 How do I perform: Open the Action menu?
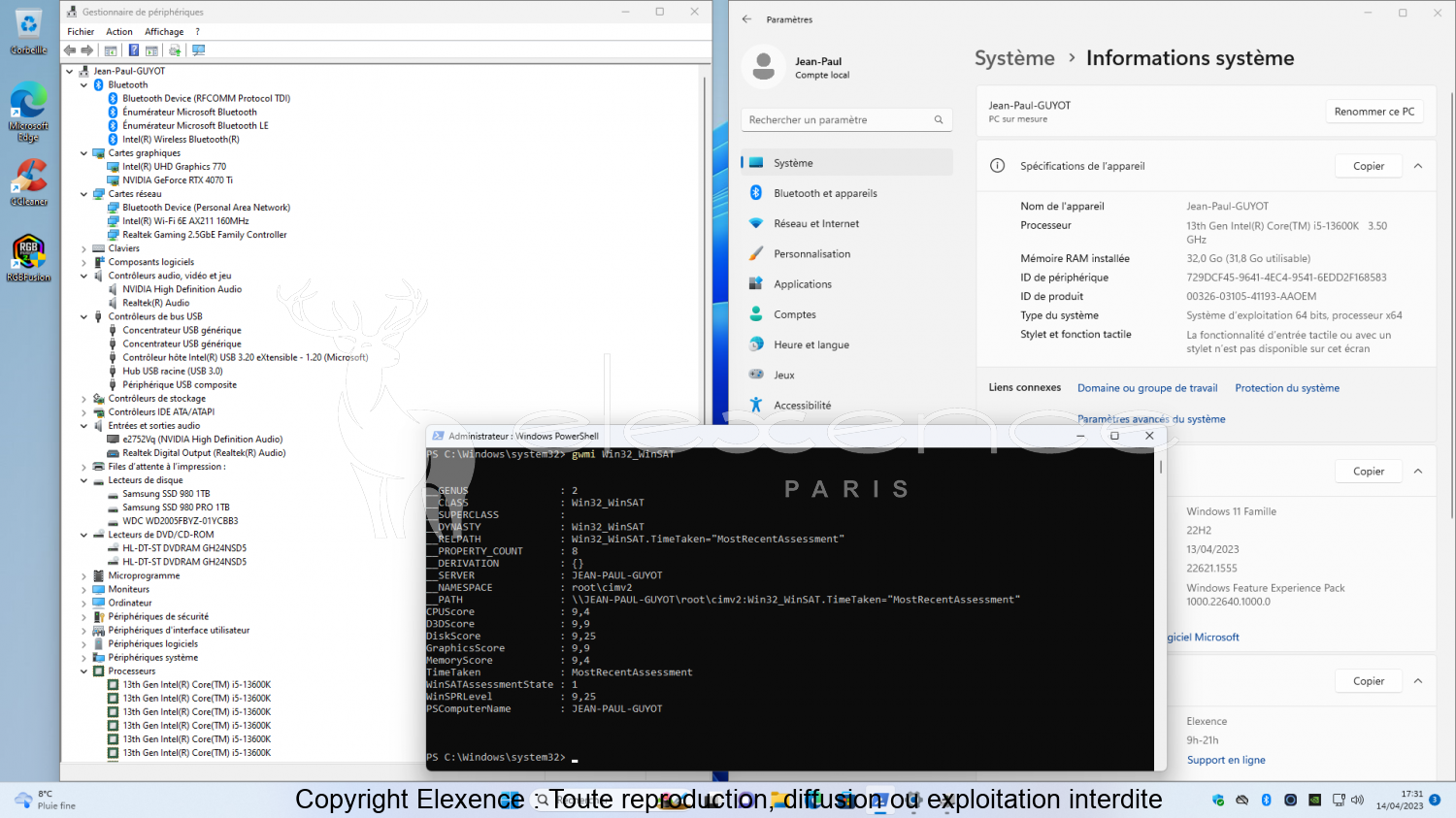coord(119,32)
